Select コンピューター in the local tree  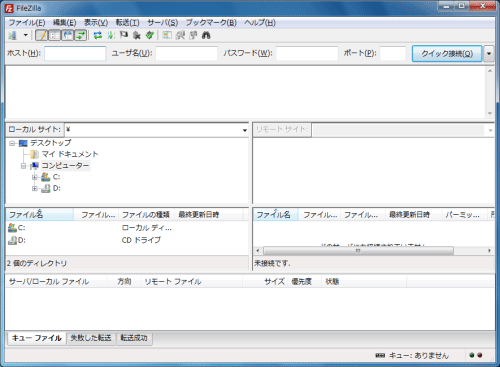[x=65, y=166]
